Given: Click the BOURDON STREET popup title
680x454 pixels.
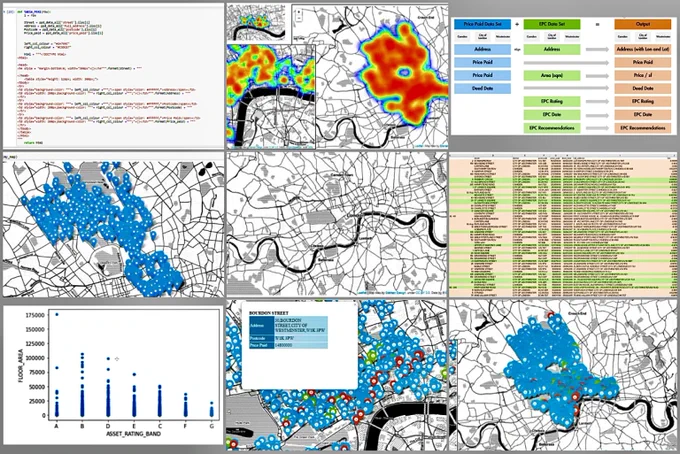Looking at the screenshot, I should (x=269, y=313).
